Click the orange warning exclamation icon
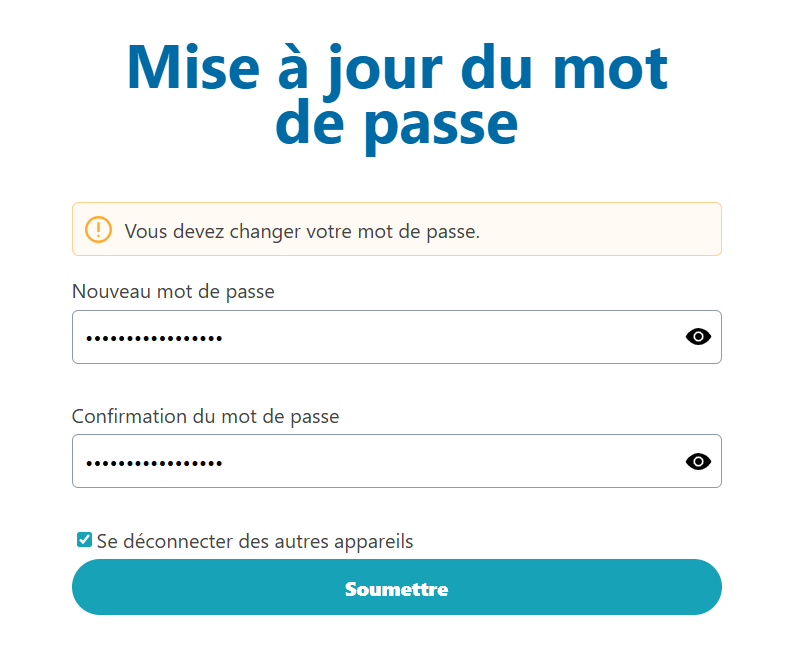This screenshot has width=812, height=654. pos(99,229)
